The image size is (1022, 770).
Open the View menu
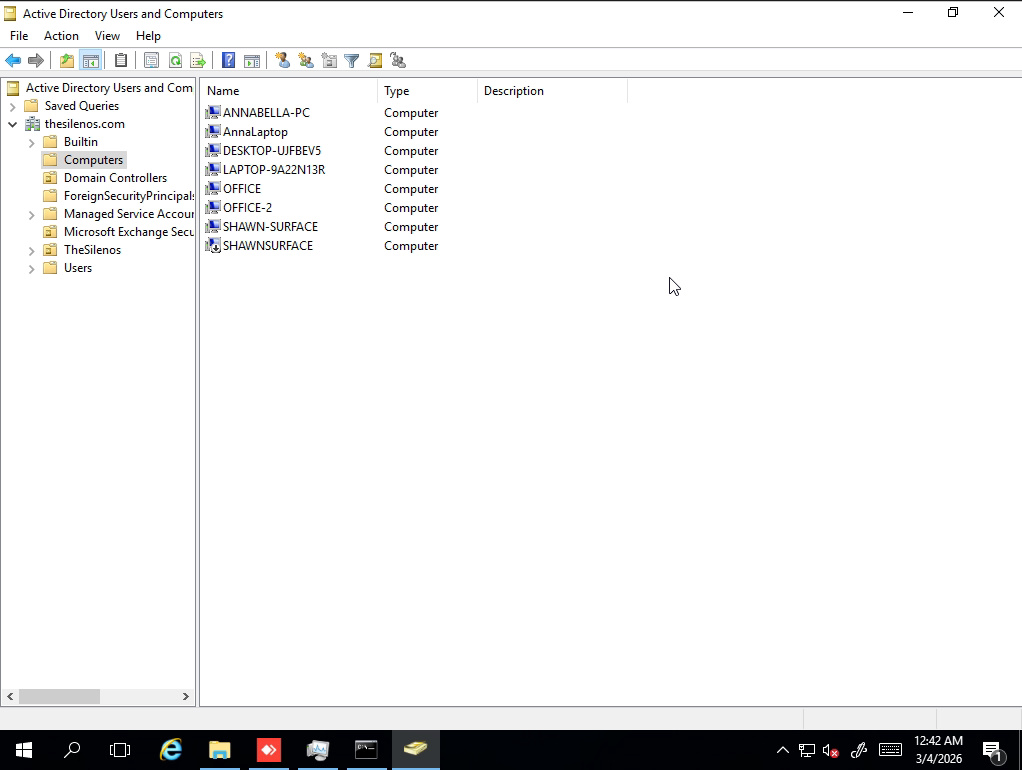(107, 36)
